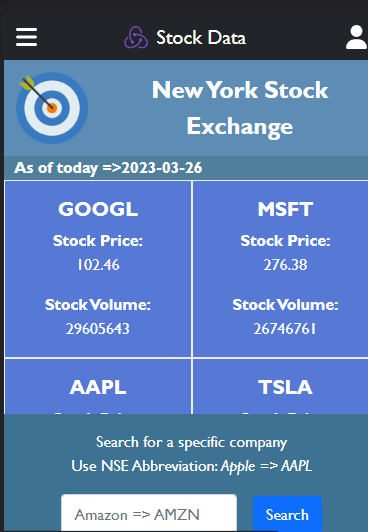Open the user profile icon
368x532 pixels.
[x=356, y=37]
